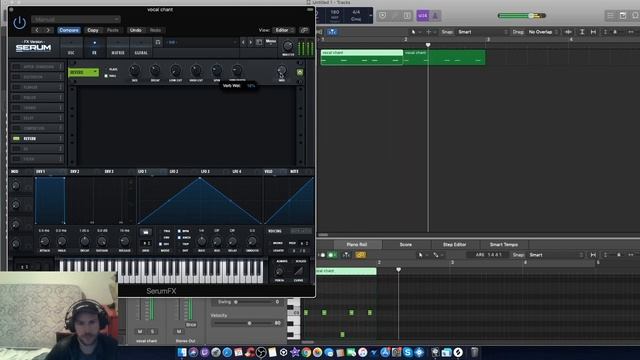
Task: Click the reverb Mix knob
Action: (282, 71)
